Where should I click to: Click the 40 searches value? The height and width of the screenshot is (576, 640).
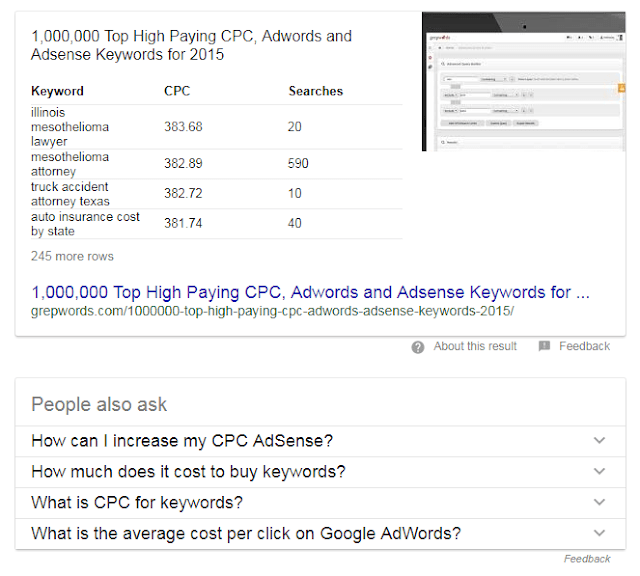coord(294,223)
